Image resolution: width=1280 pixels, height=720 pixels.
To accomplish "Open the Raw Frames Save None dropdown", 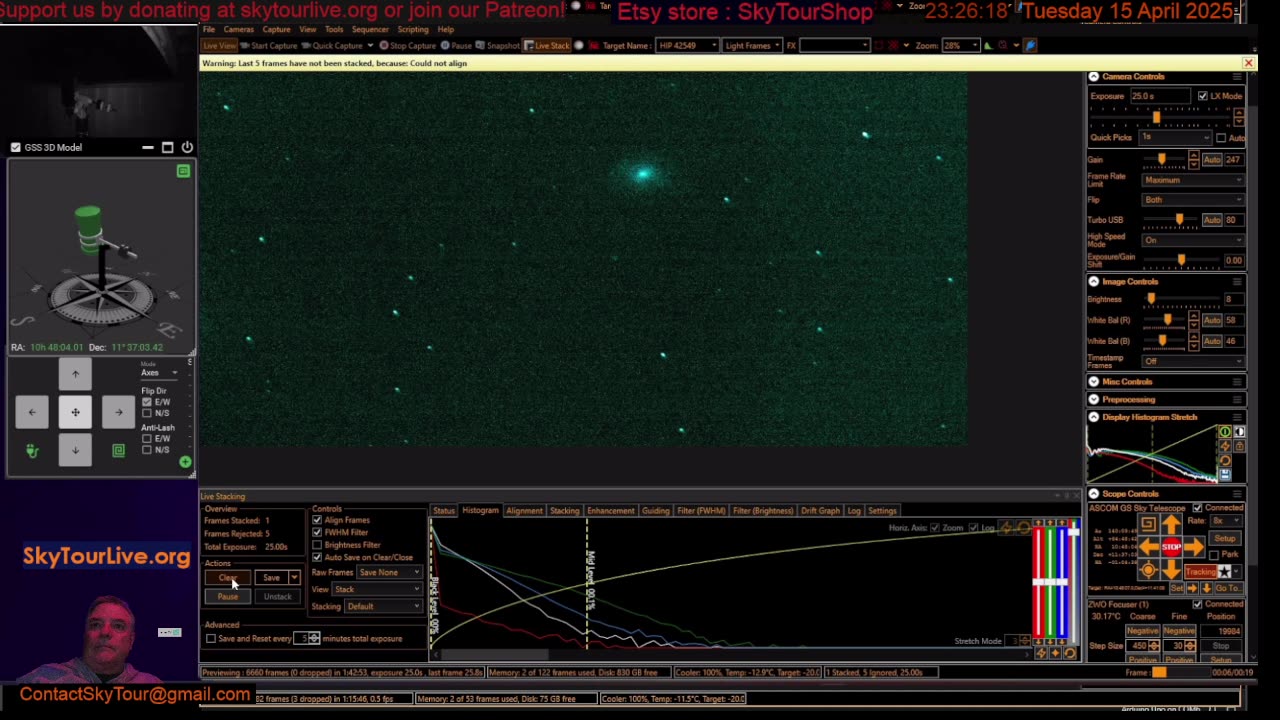I will click(390, 573).
